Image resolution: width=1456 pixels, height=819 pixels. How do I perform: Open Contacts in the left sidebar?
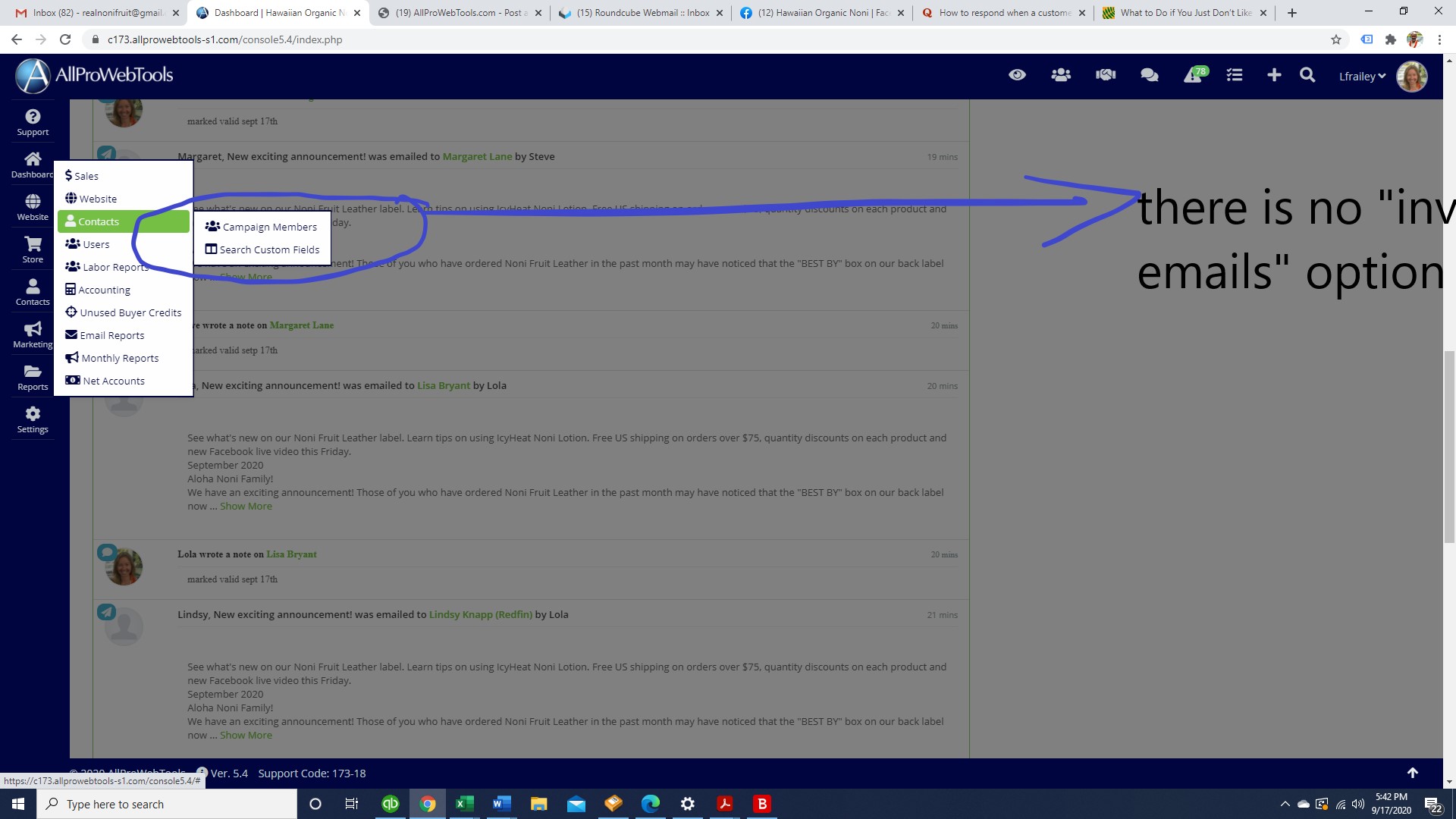[33, 293]
